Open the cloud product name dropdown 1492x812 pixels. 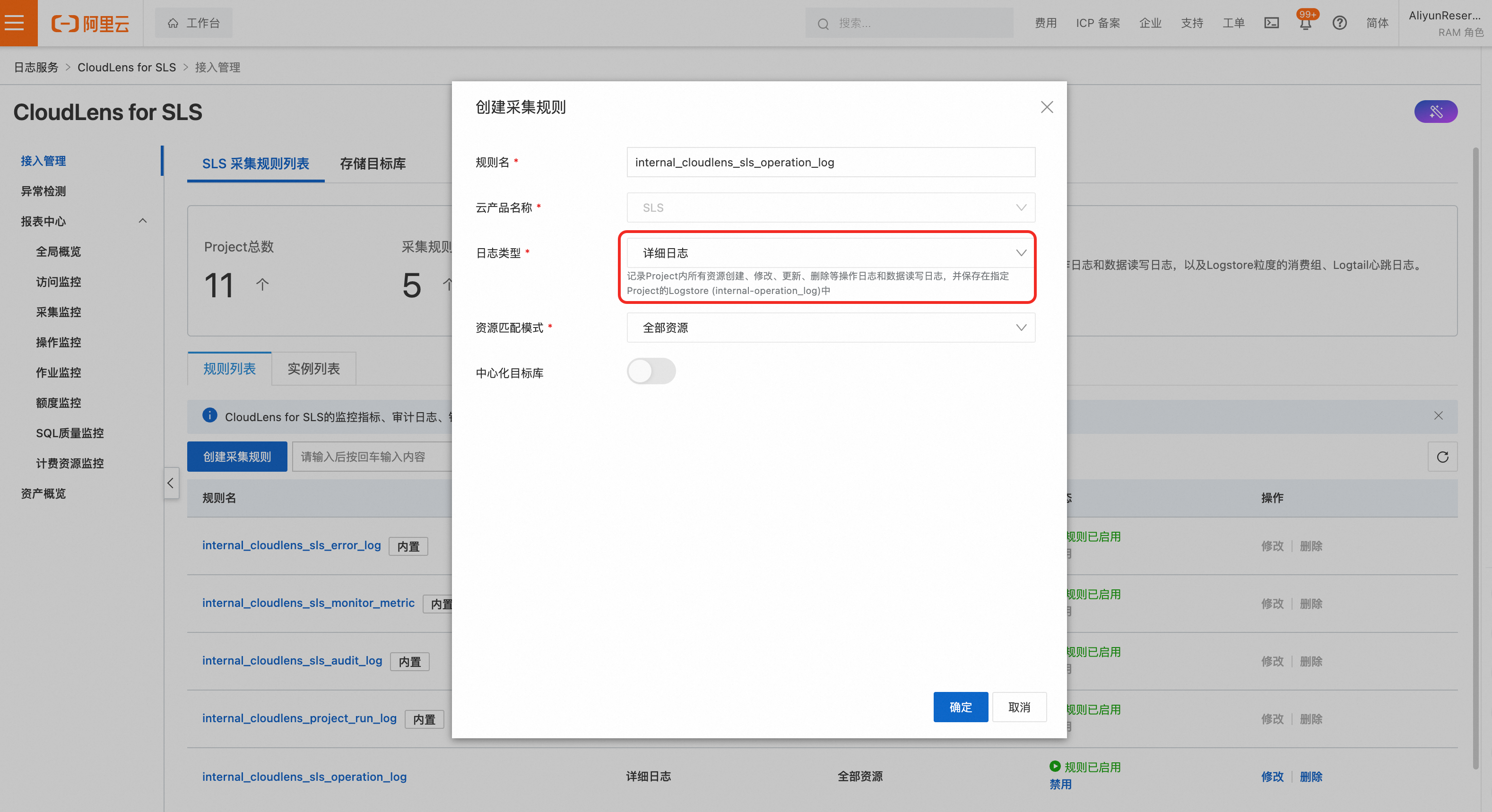coord(831,207)
